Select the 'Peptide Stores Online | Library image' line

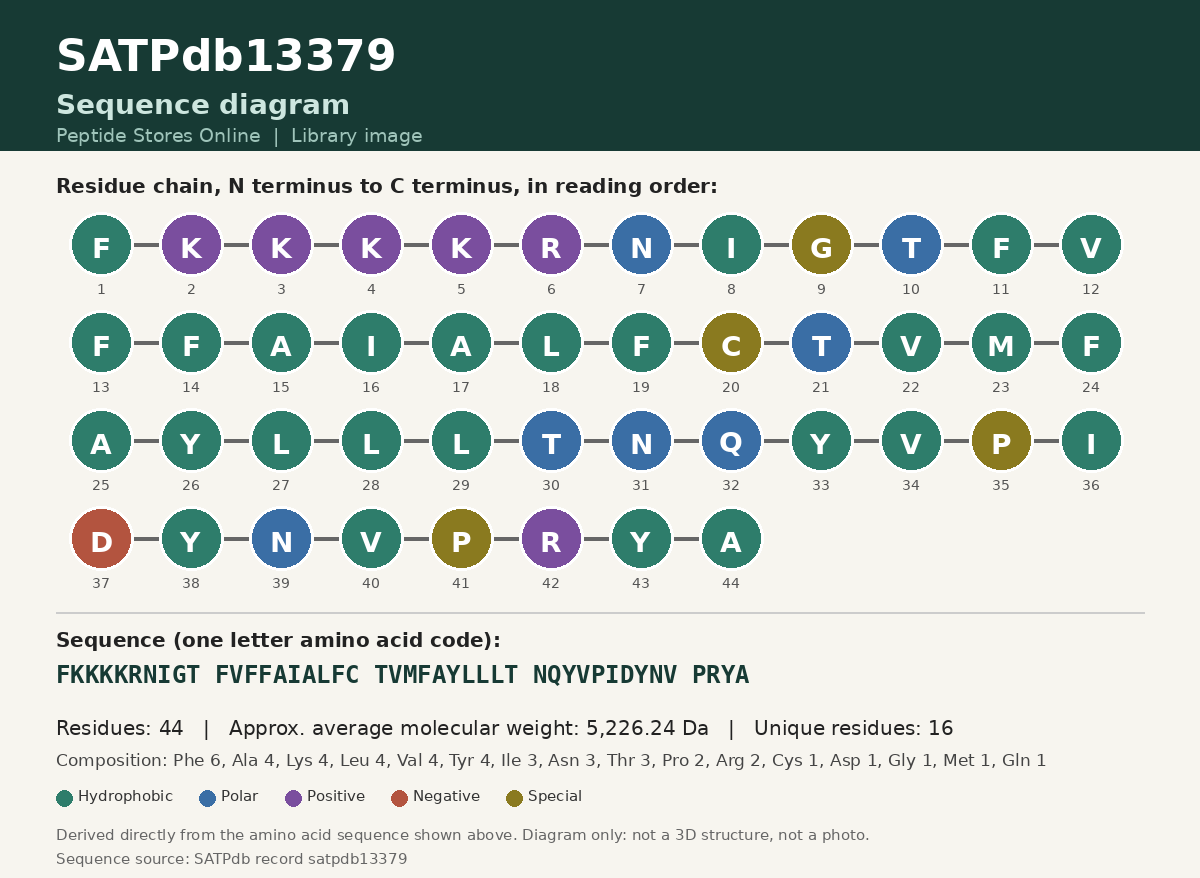coord(239,136)
